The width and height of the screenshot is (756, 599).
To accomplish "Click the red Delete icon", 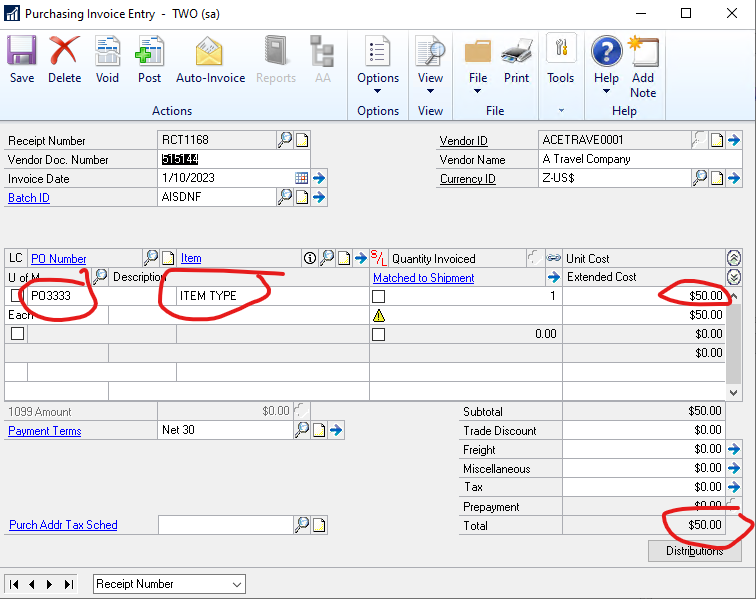I will click(64, 50).
